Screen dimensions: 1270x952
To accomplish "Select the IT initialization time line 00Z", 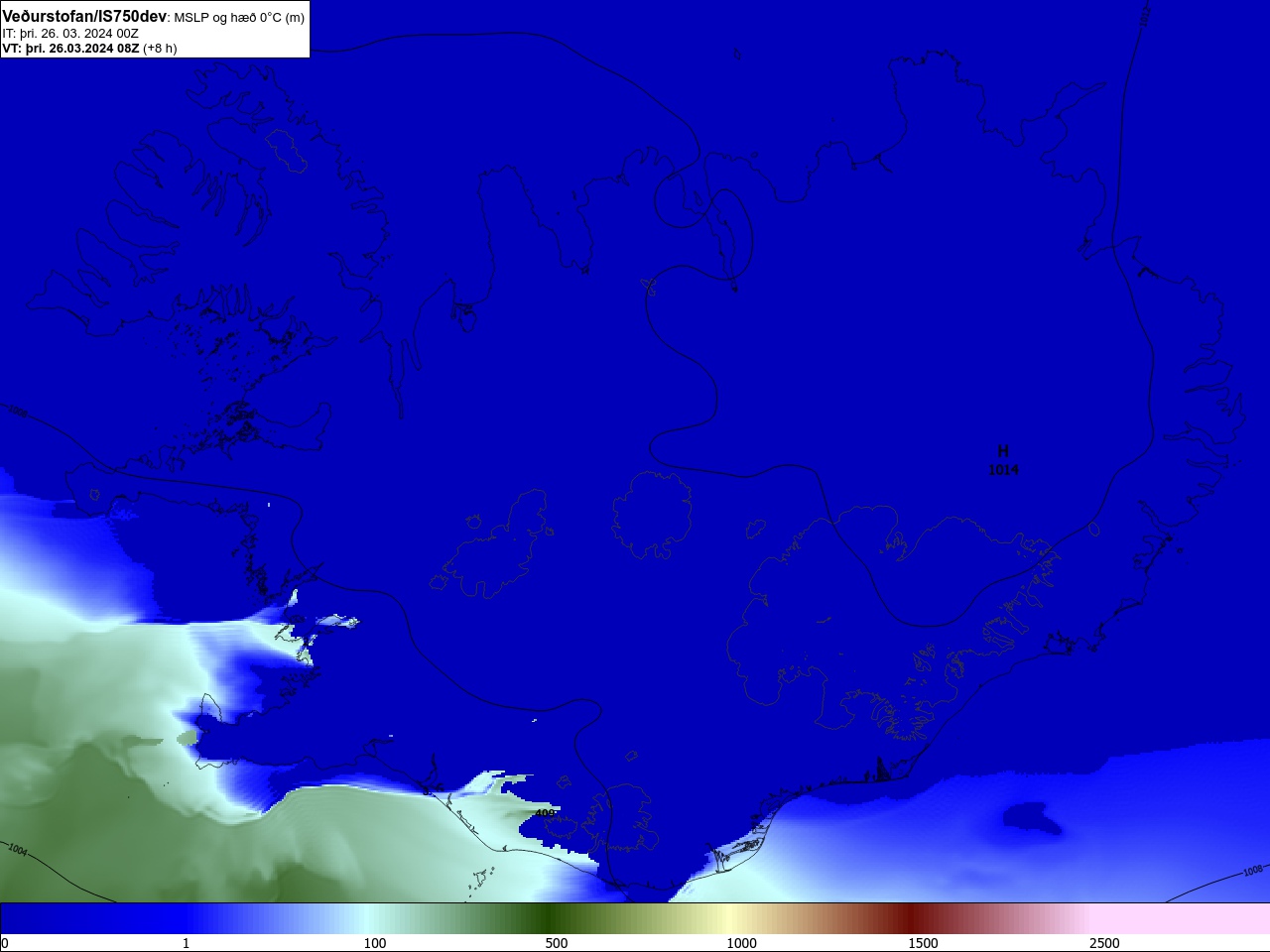I will (x=70, y=33).
